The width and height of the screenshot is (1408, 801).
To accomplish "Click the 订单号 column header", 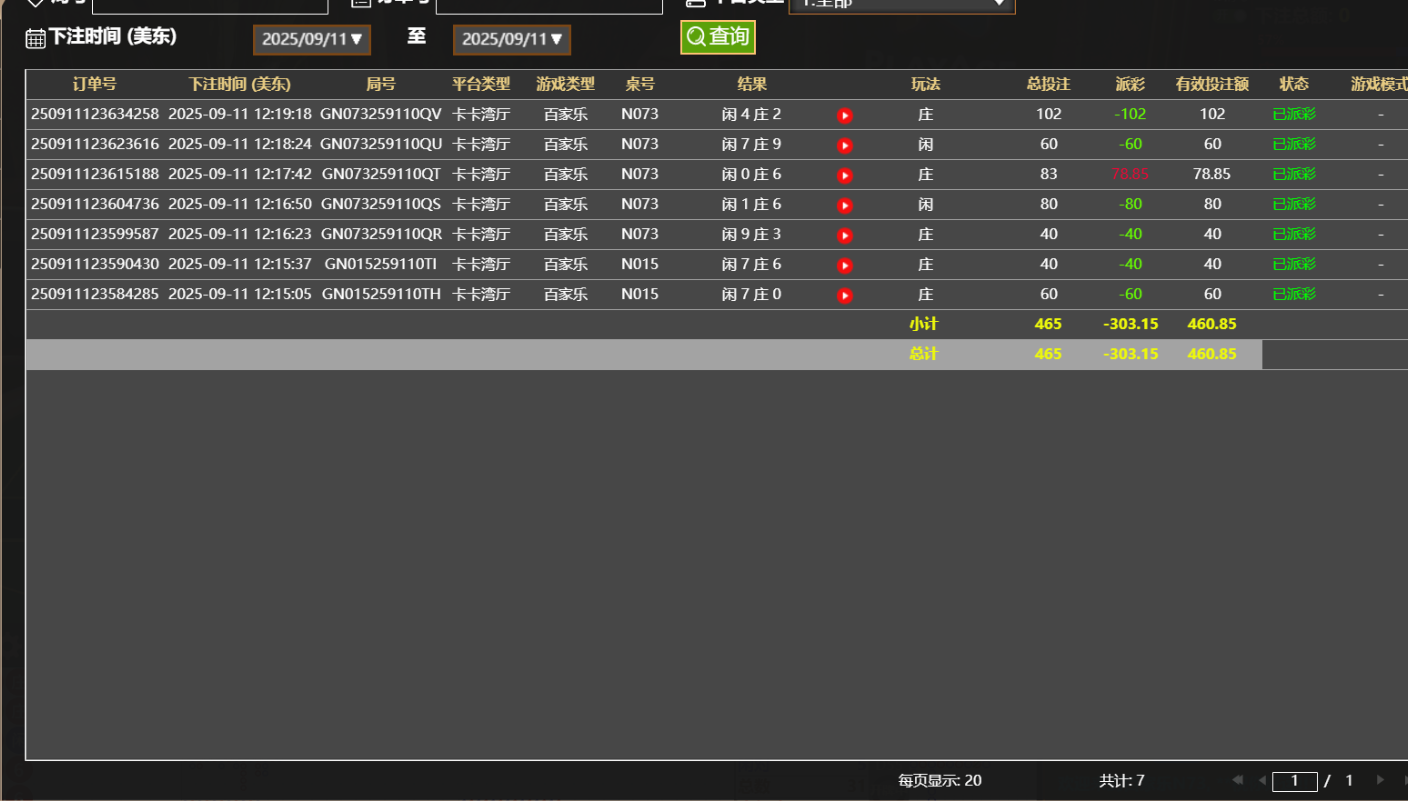I will click(94, 84).
